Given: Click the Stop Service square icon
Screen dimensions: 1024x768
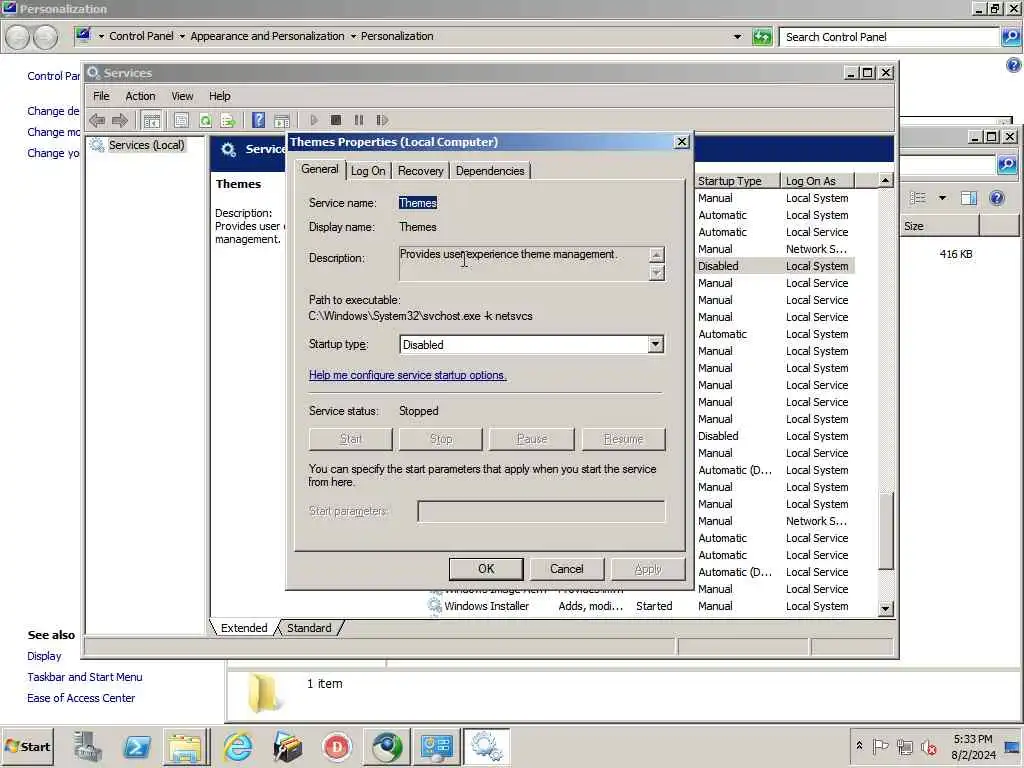Looking at the screenshot, I should click(x=336, y=120).
